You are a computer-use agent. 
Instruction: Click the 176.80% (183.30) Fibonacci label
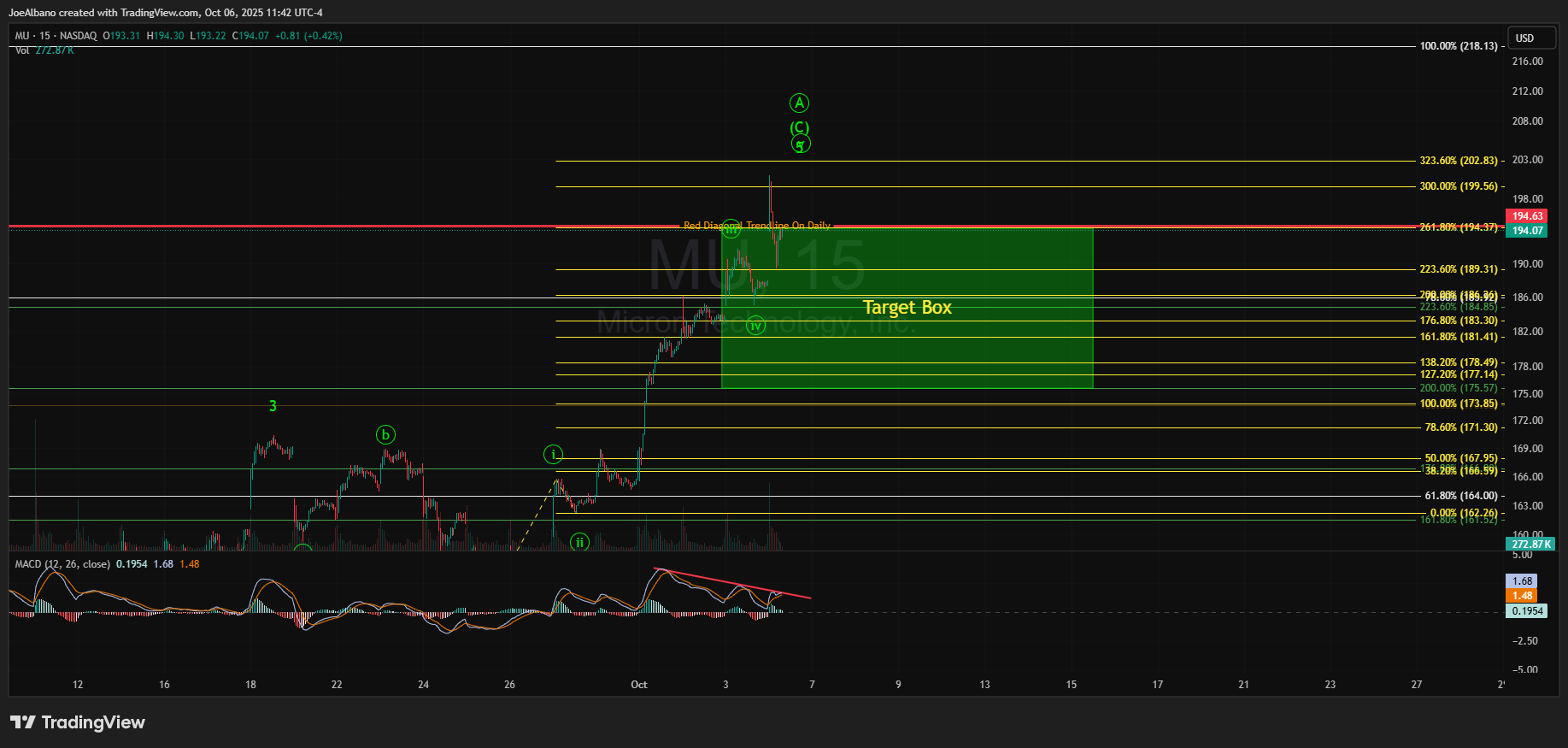click(x=1459, y=321)
